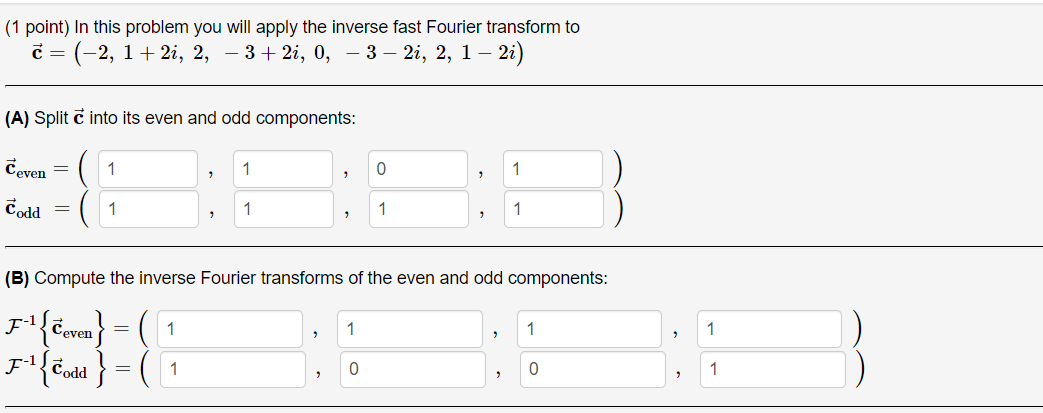This screenshot has height=413, width=1043.
Task: Focus the third entry box of c_odd
Action: [418, 209]
